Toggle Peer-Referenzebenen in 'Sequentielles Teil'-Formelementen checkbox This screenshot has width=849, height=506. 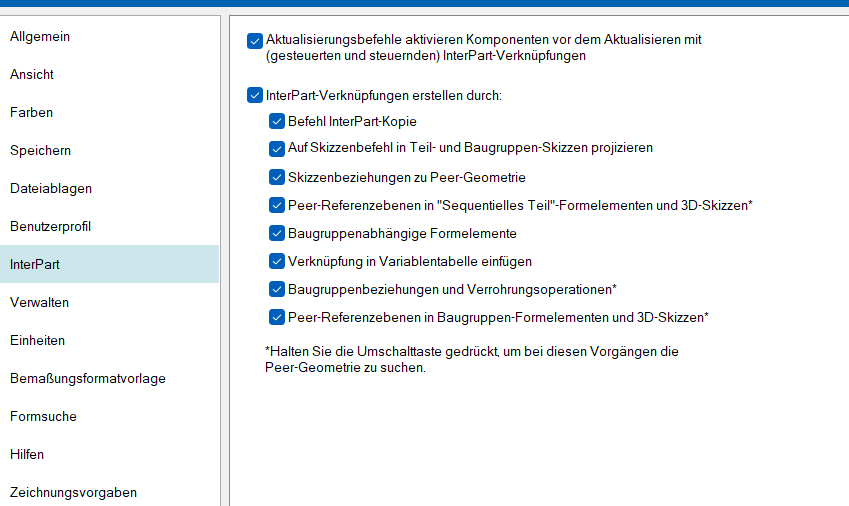click(x=277, y=205)
